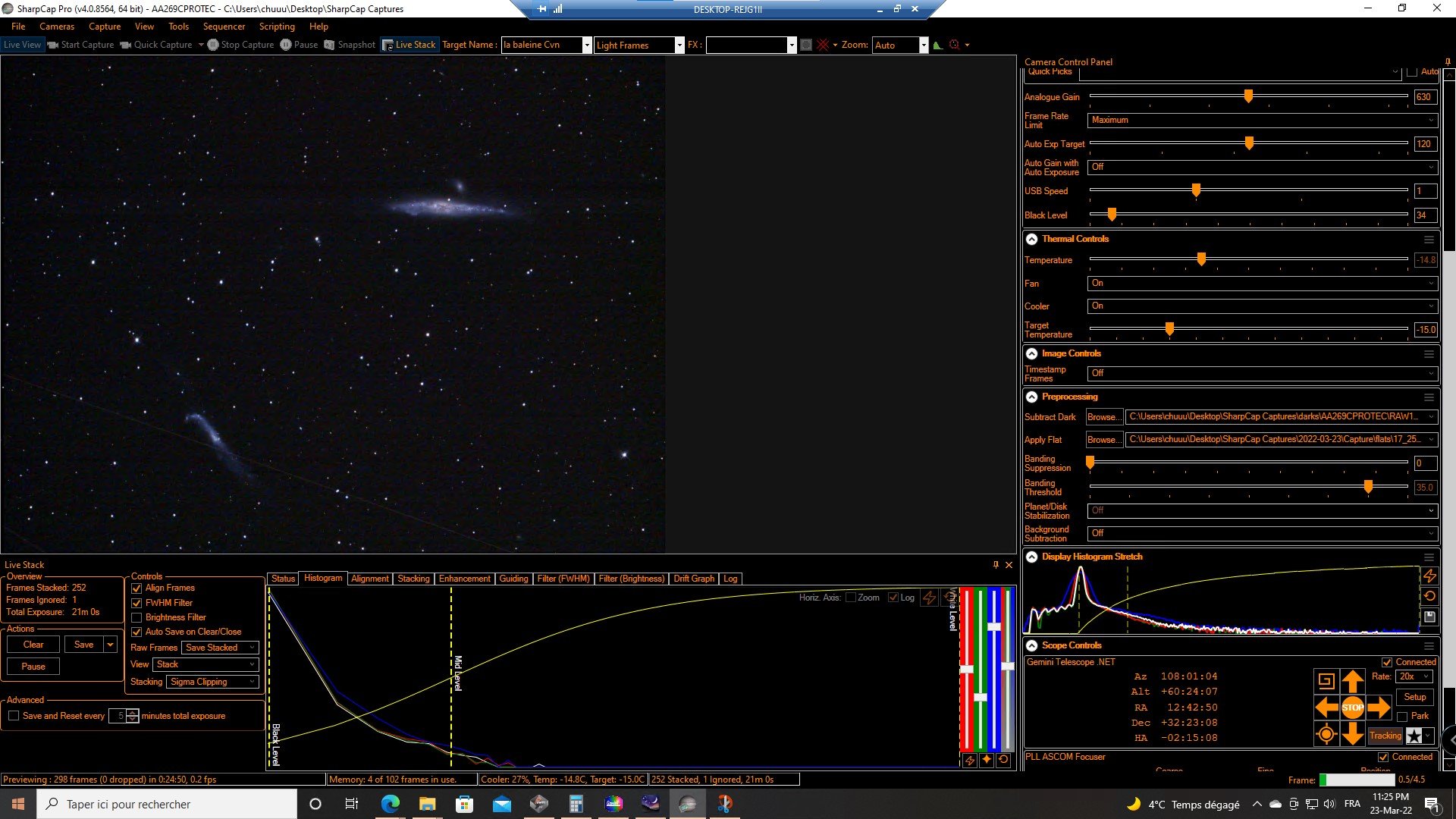
Task: Open the scope Rate 20x dropdown
Action: click(x=1414, y=676)
